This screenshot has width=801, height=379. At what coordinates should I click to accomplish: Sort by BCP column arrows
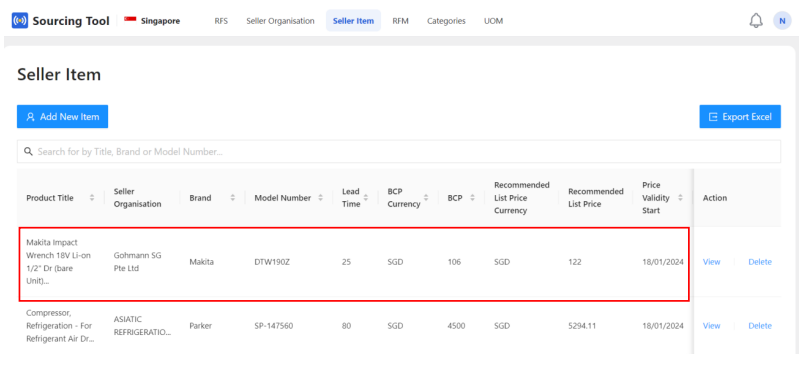click(473, 198)
